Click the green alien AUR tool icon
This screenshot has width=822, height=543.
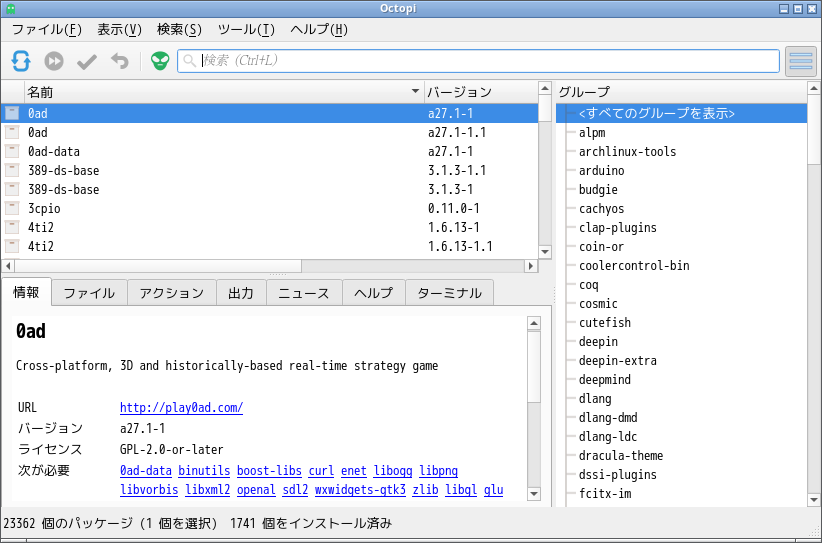tap(160, 61)
